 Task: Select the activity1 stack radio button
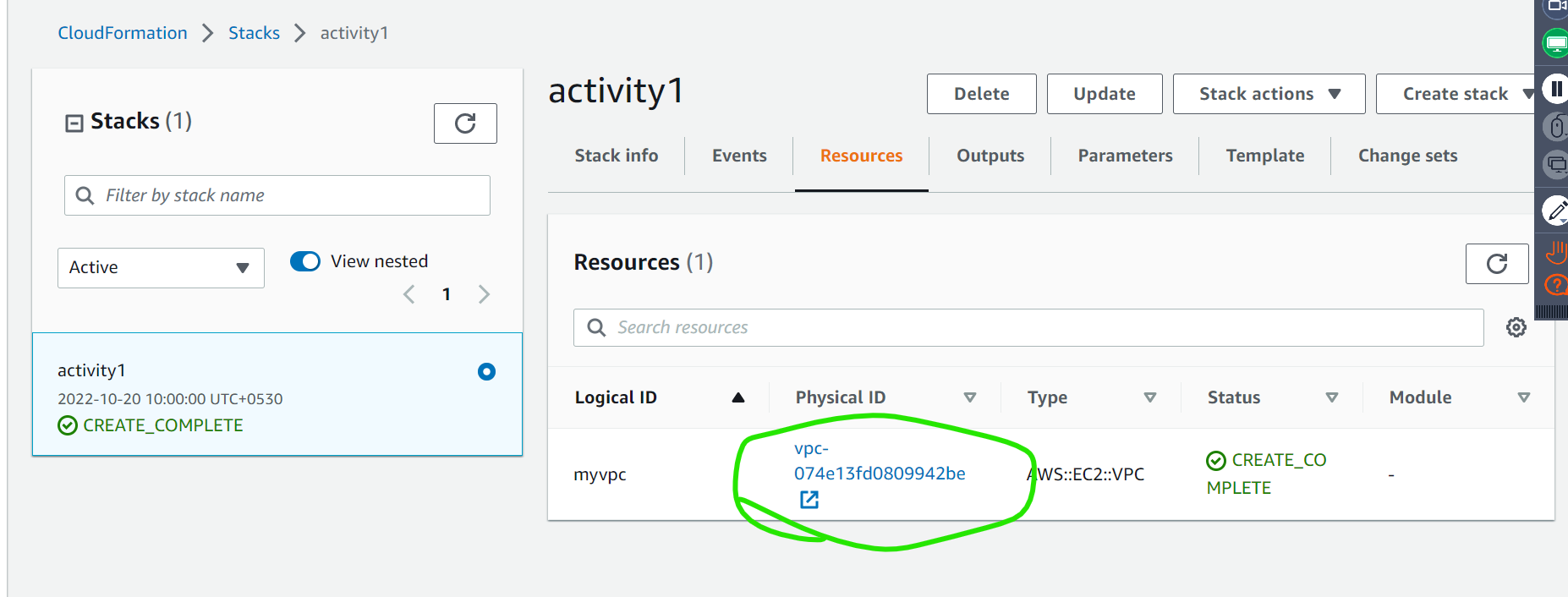(x=486, y=371)
